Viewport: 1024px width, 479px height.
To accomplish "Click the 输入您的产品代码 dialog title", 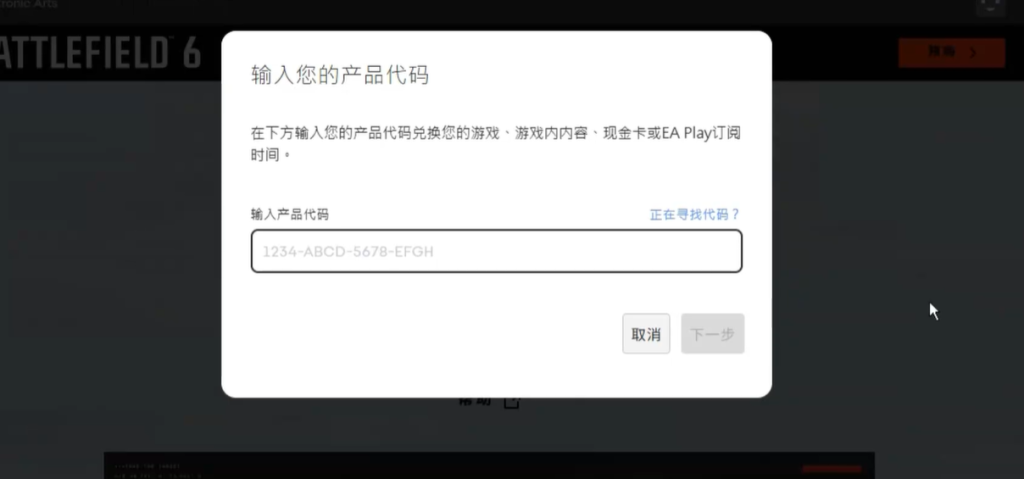I will (x=340, y=75).
